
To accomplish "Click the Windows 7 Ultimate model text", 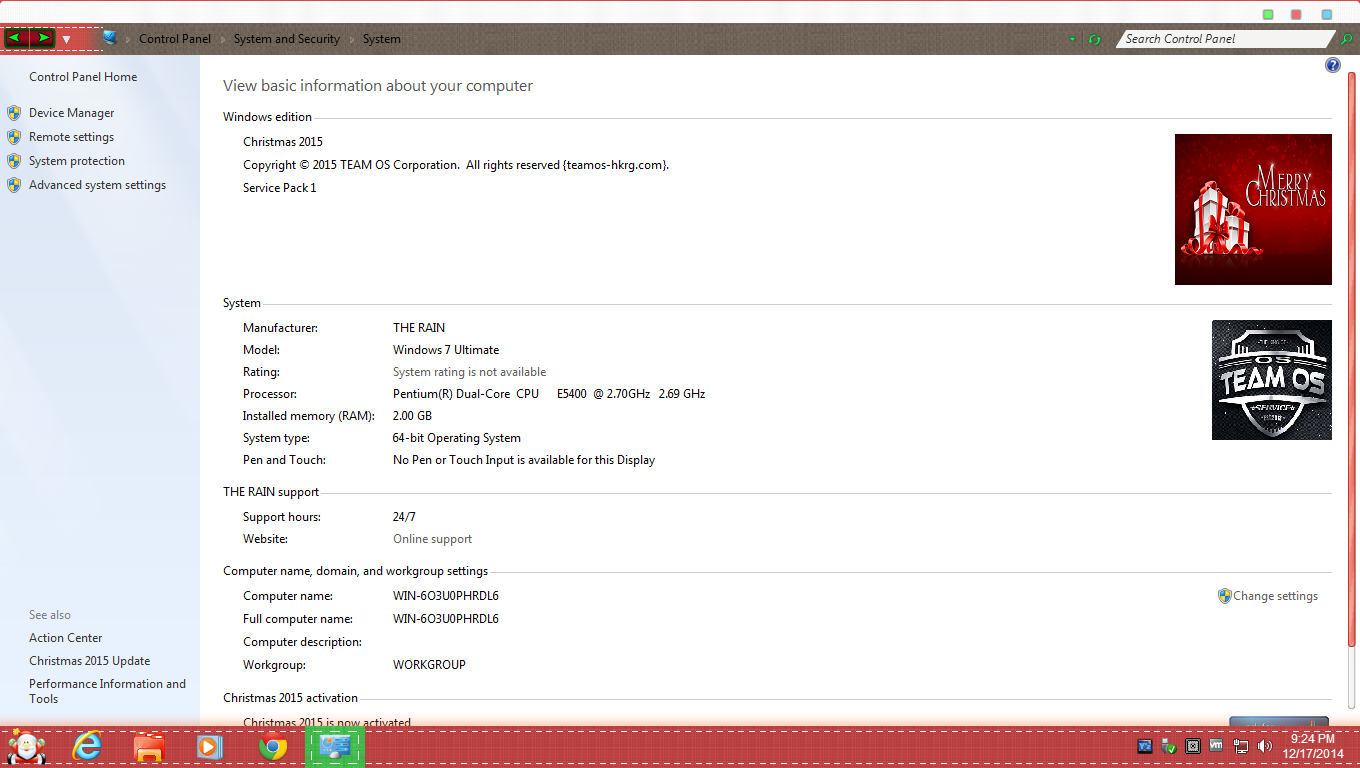I will (x=446, y=350).
